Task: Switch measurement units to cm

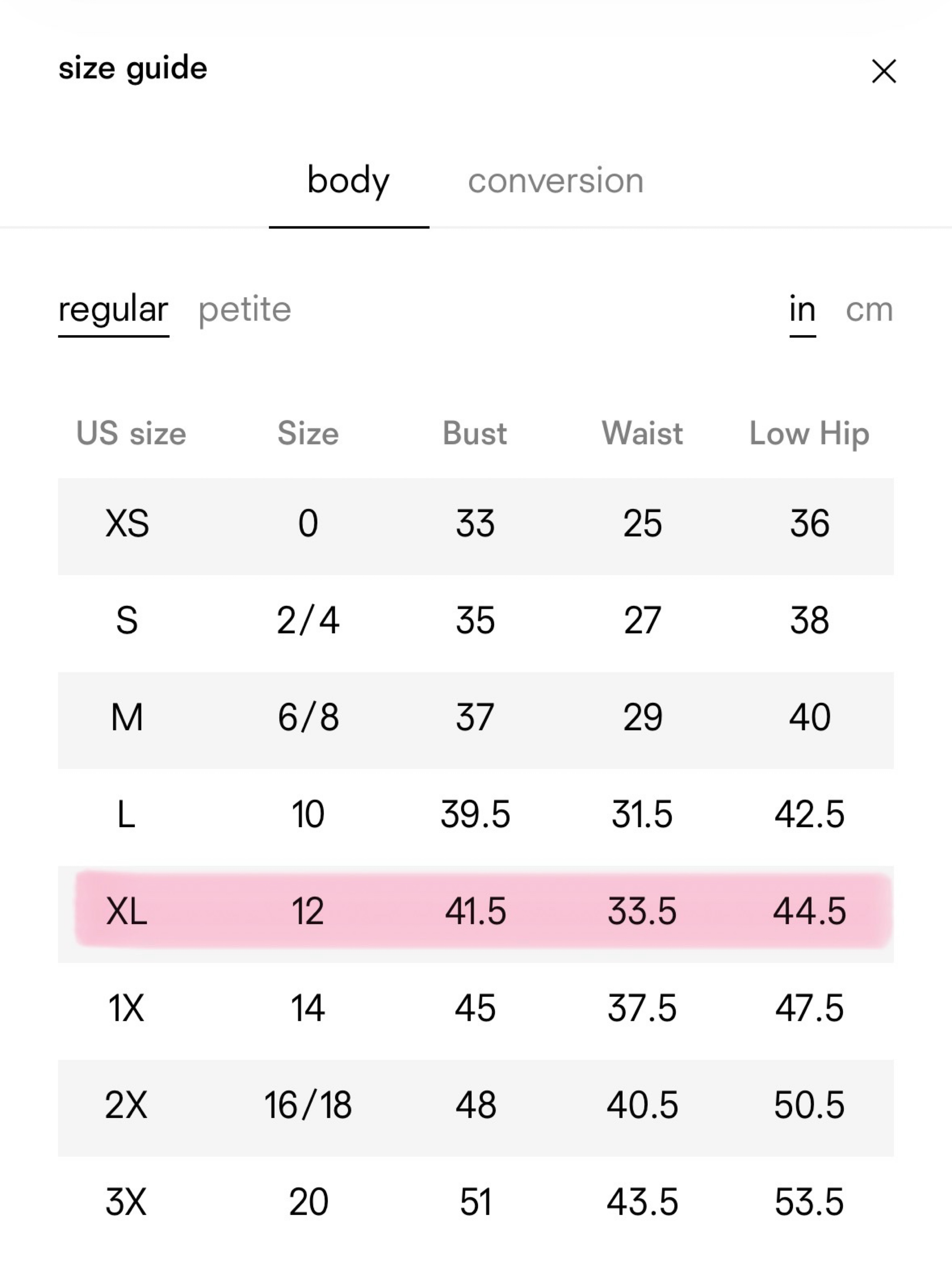Action: [869, 310]
